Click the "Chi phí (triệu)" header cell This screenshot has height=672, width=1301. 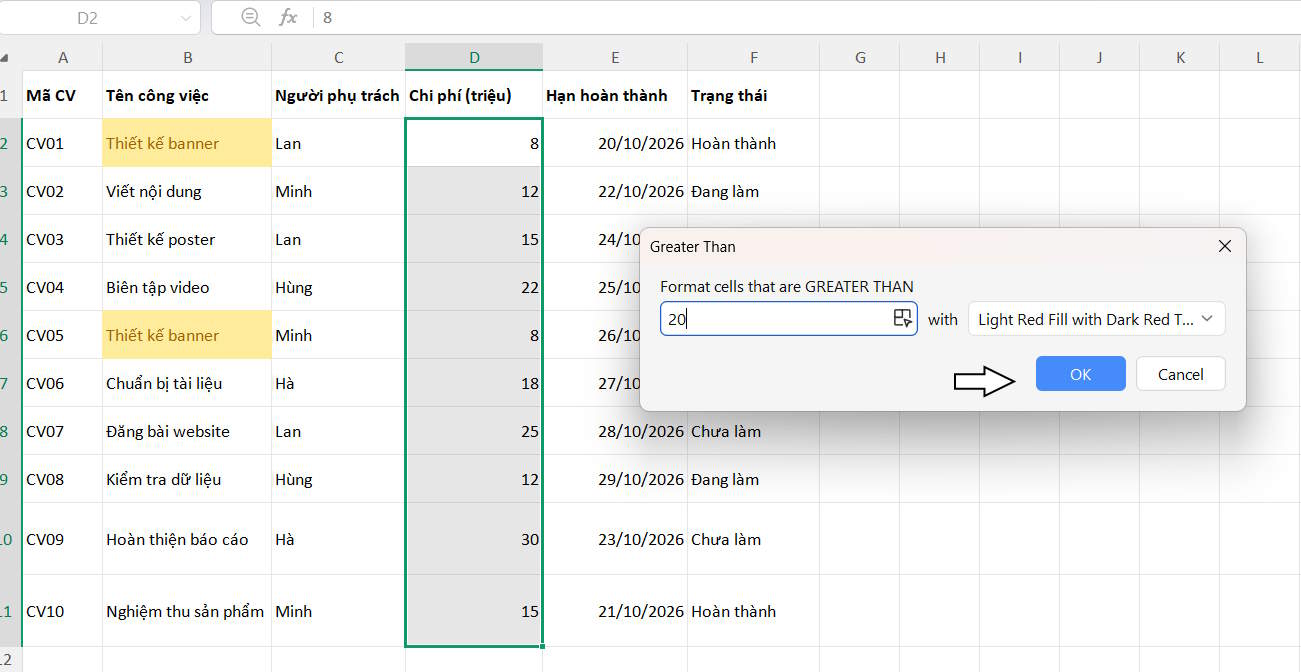coord(475,95)
